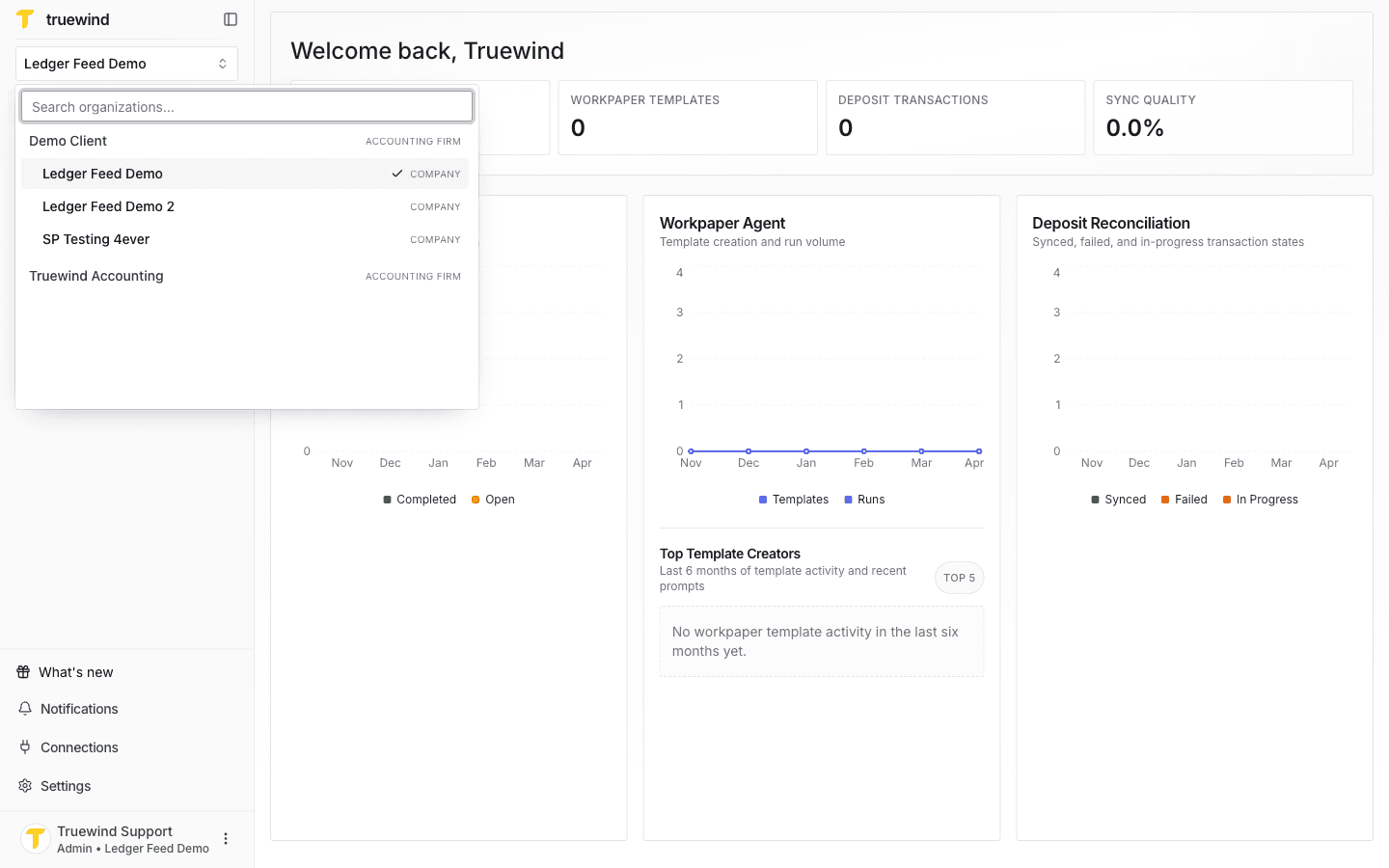
Task: Click the truewind logo icon
Action: click(x=25, y=19)
